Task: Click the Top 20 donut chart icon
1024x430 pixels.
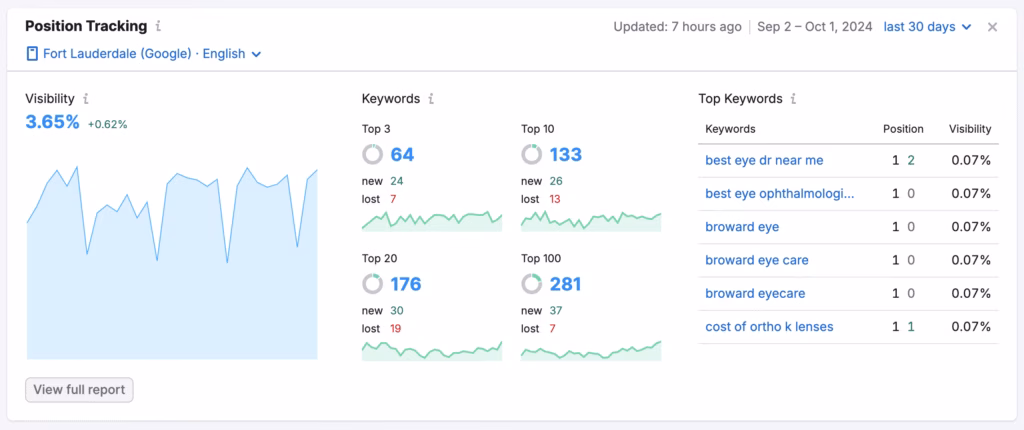Action: [373, 284]
